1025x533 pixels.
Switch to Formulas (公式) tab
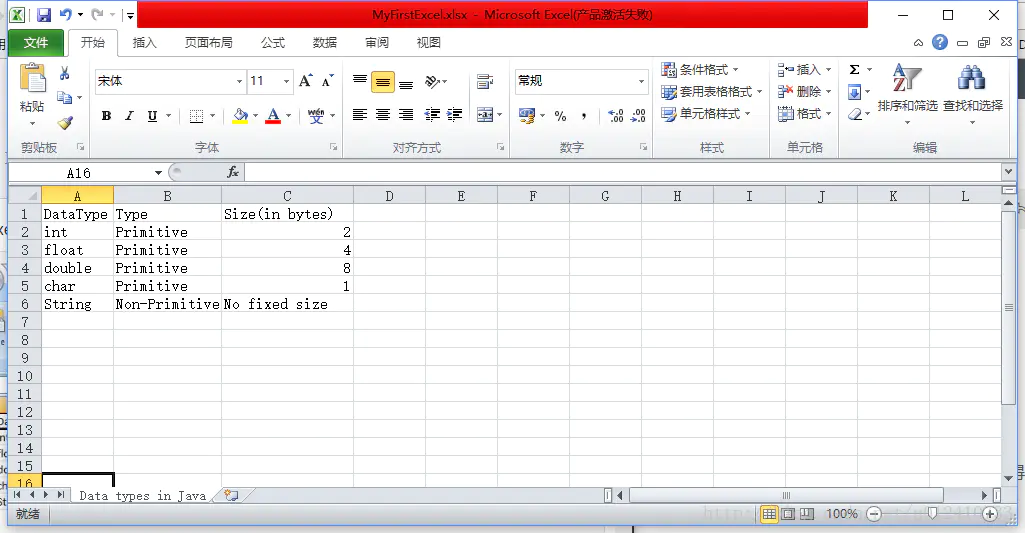click(x=273, y=43)
